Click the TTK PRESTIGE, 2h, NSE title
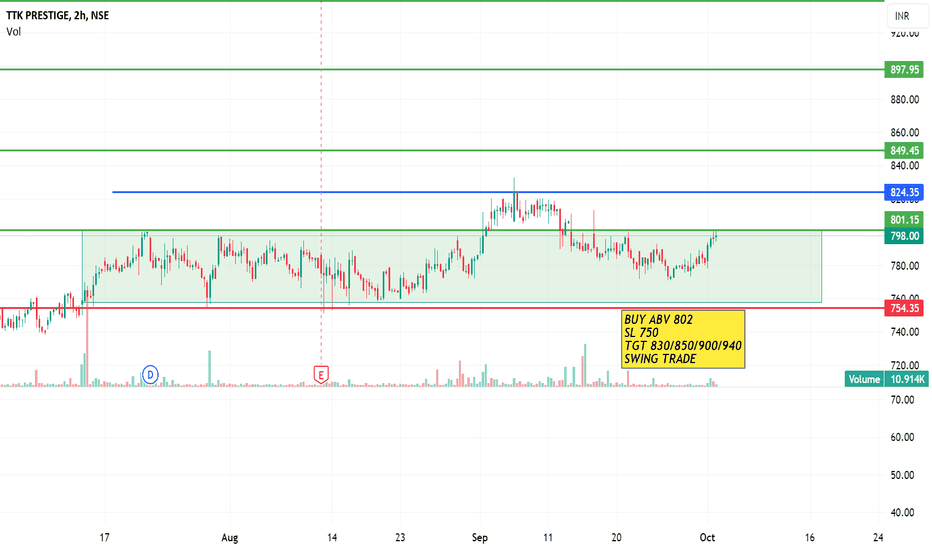The width and height of the screenshot is (932, 550). (x=58, y=15)
